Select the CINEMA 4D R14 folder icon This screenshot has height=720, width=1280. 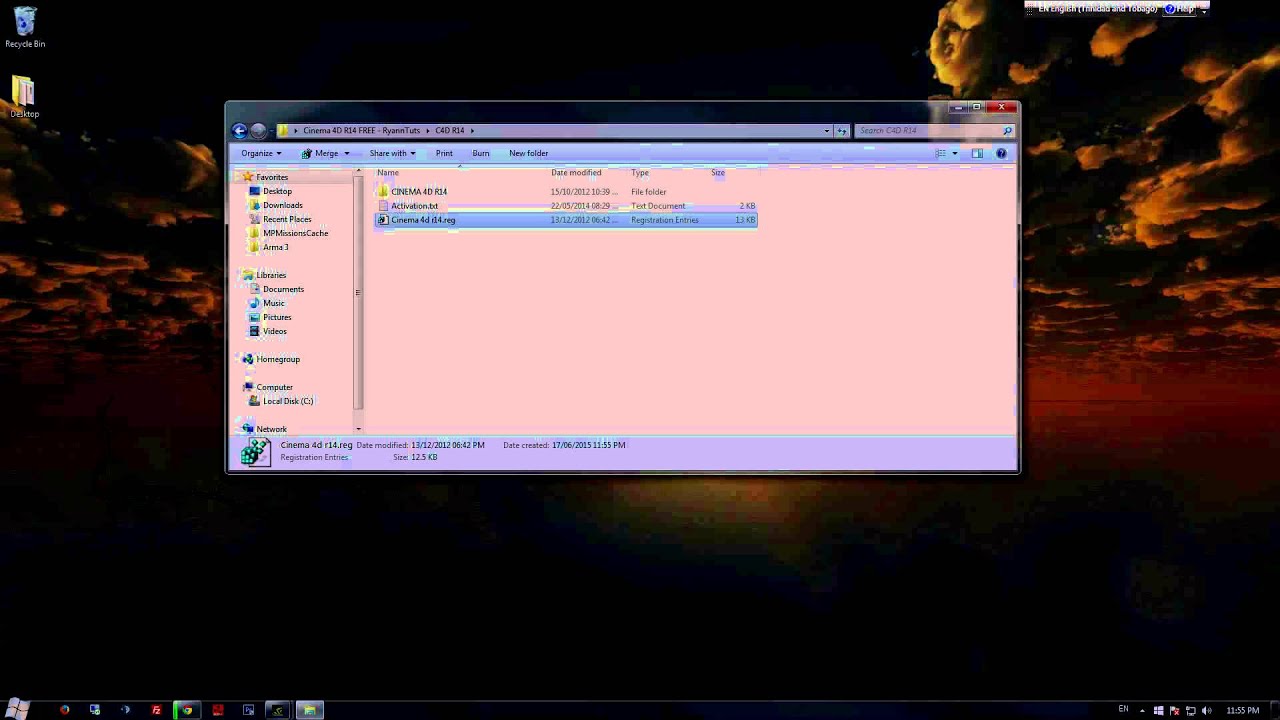383,191
